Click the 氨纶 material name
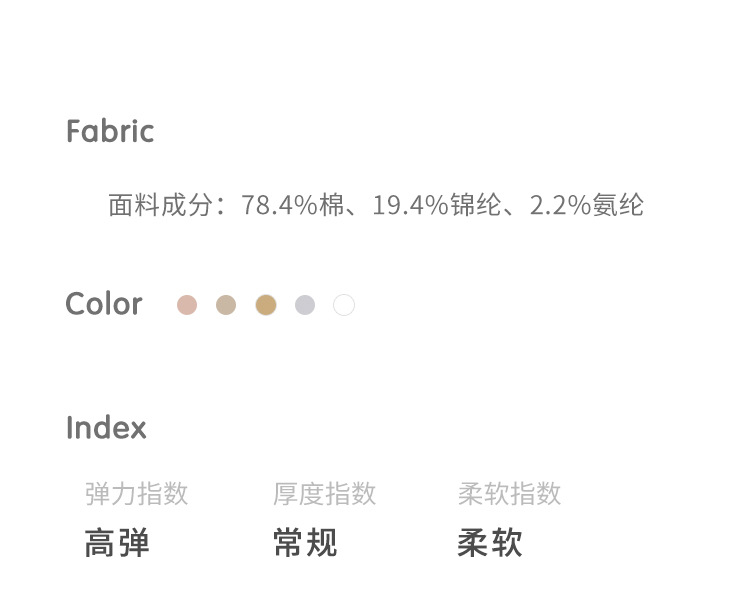The width and height of the screenshot is (750, 599). (618, 206)
